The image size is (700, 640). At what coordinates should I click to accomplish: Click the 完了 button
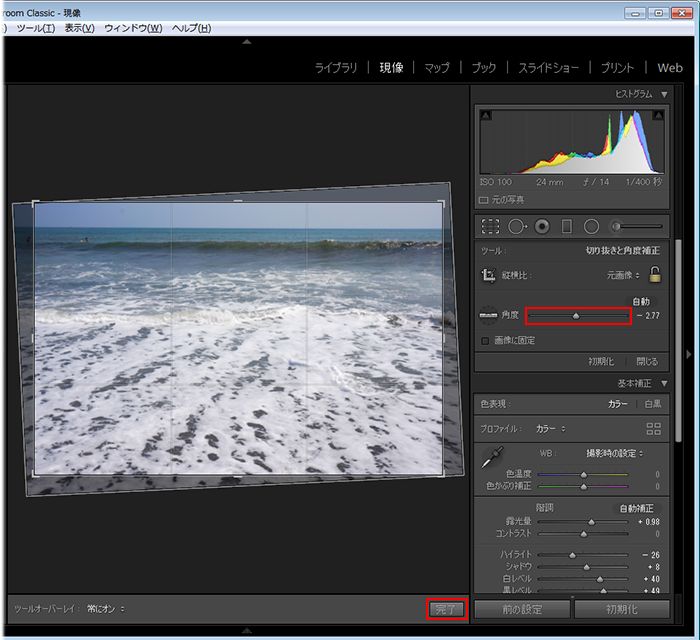point(446,609)
